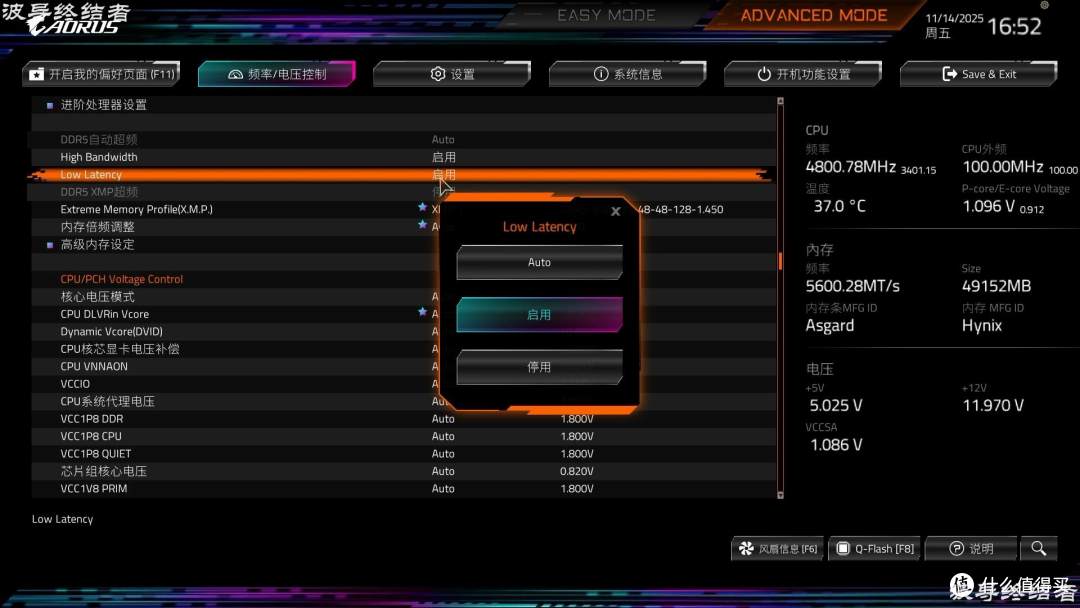Viewport: 1080px width, 608px height.
Task: Open High Bandwidth setting 启用 value
Action: point(444,157)
